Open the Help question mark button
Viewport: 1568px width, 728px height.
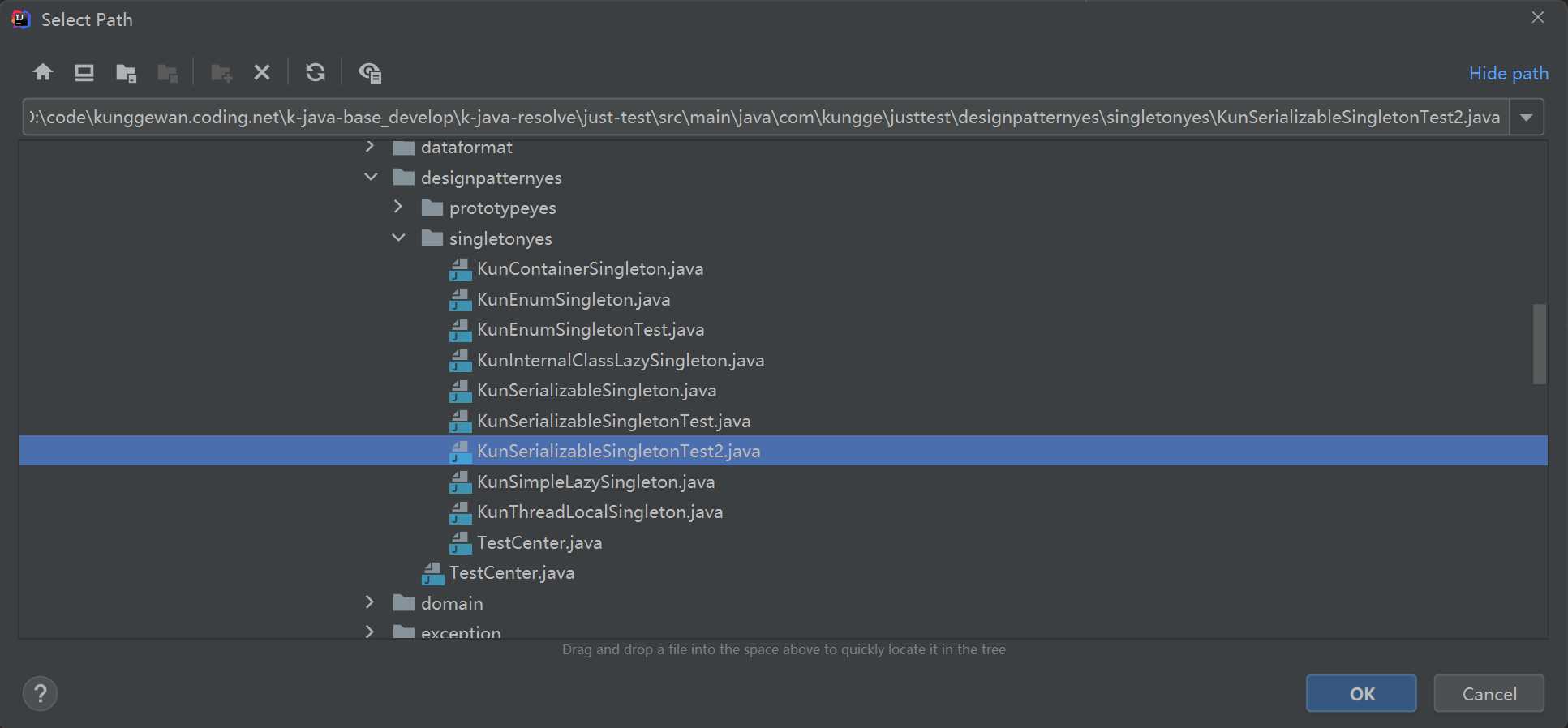point(40,693)
